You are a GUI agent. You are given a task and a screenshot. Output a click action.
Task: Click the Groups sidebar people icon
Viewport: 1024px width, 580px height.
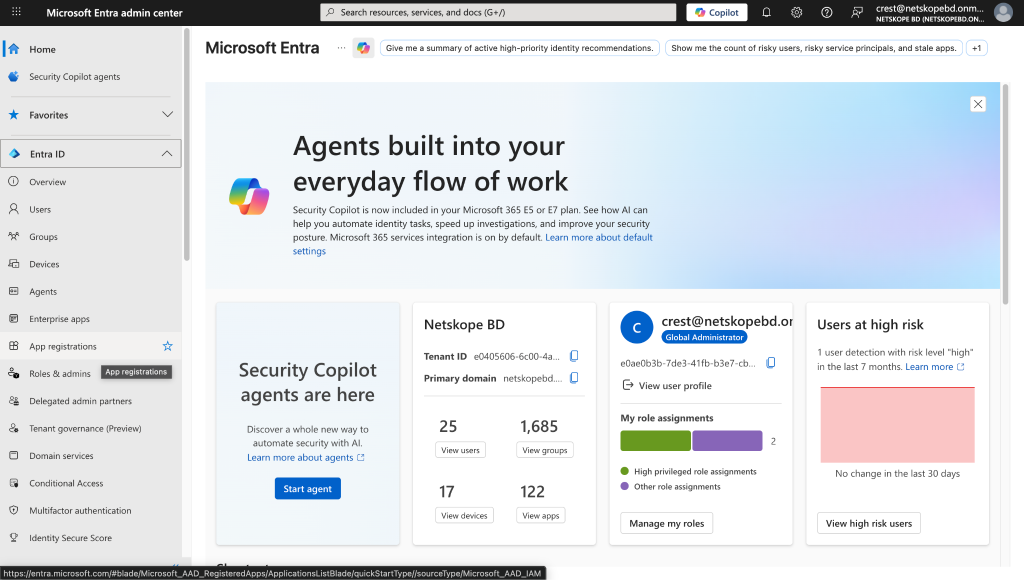[x=14, y=236]
